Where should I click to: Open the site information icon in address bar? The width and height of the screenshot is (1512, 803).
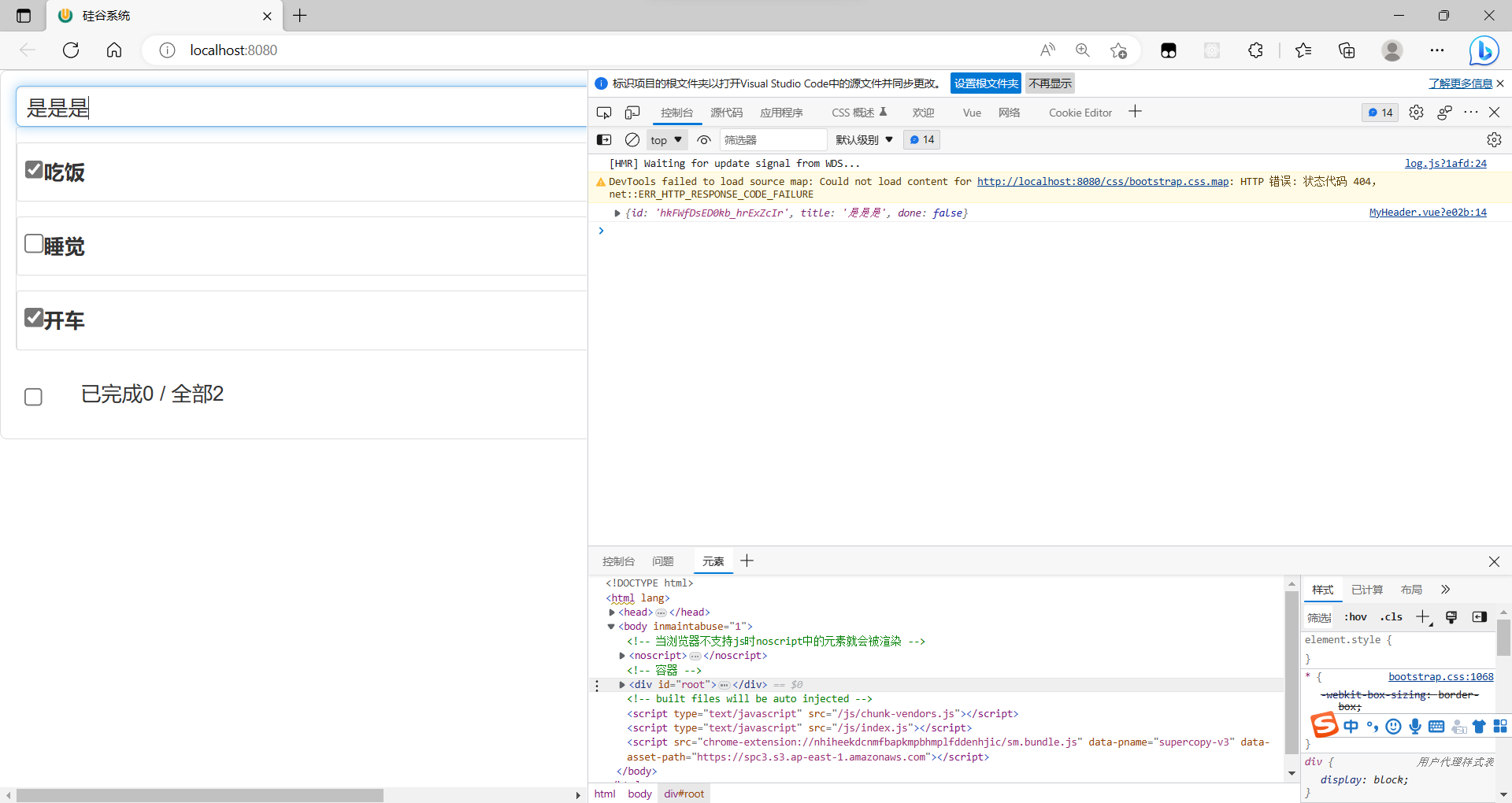tap(167, 50)
